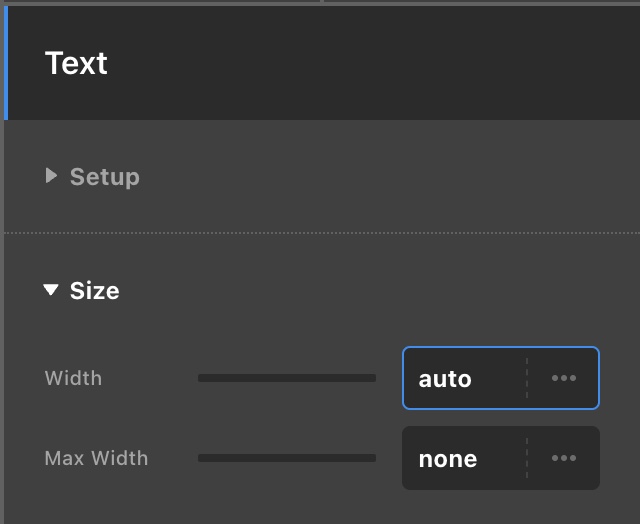Click dashed divider inside the Width field
640x524 pixels.
[527, 379]
